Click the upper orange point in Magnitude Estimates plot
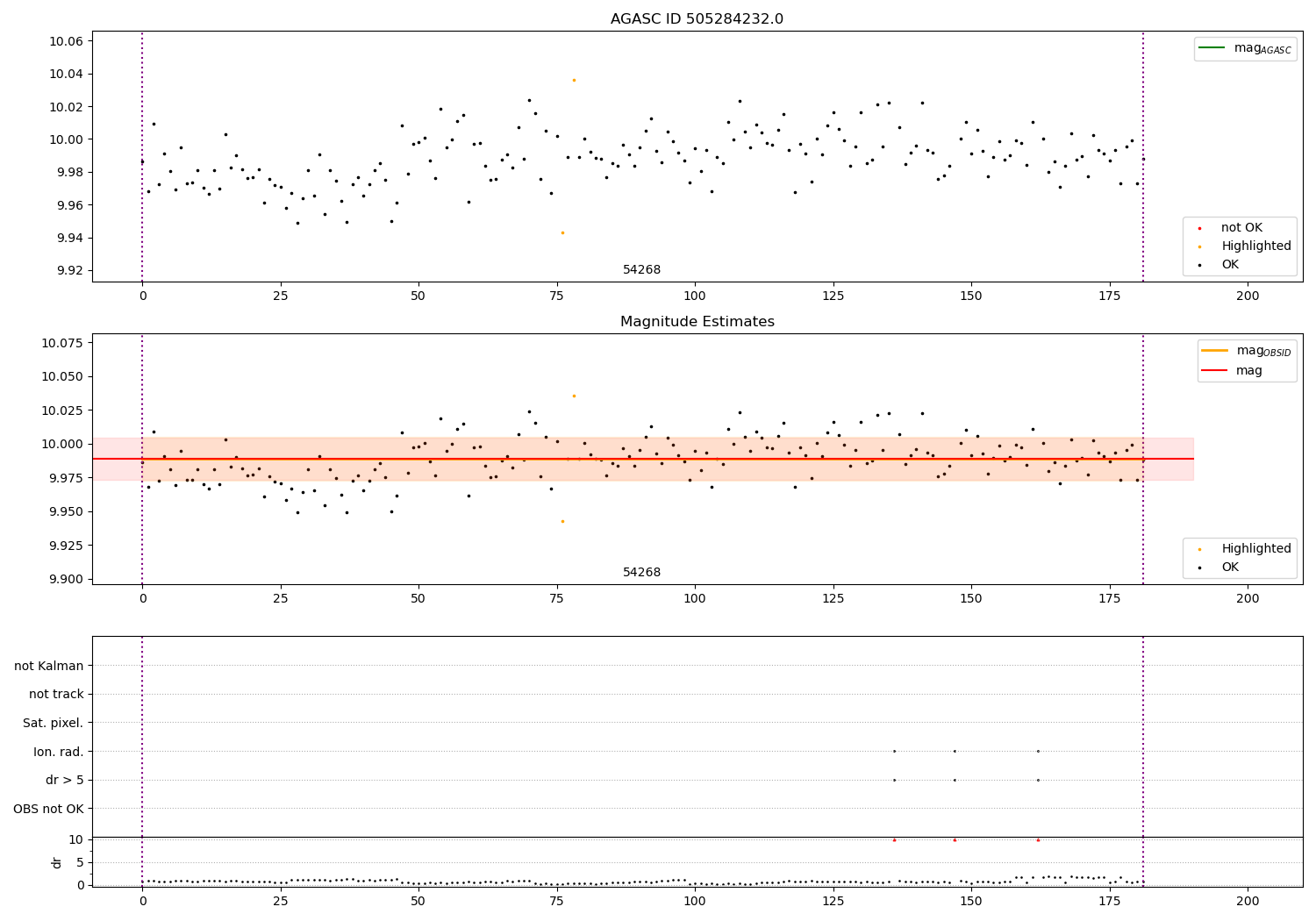1316x921 pixels. tap(574, 396)
